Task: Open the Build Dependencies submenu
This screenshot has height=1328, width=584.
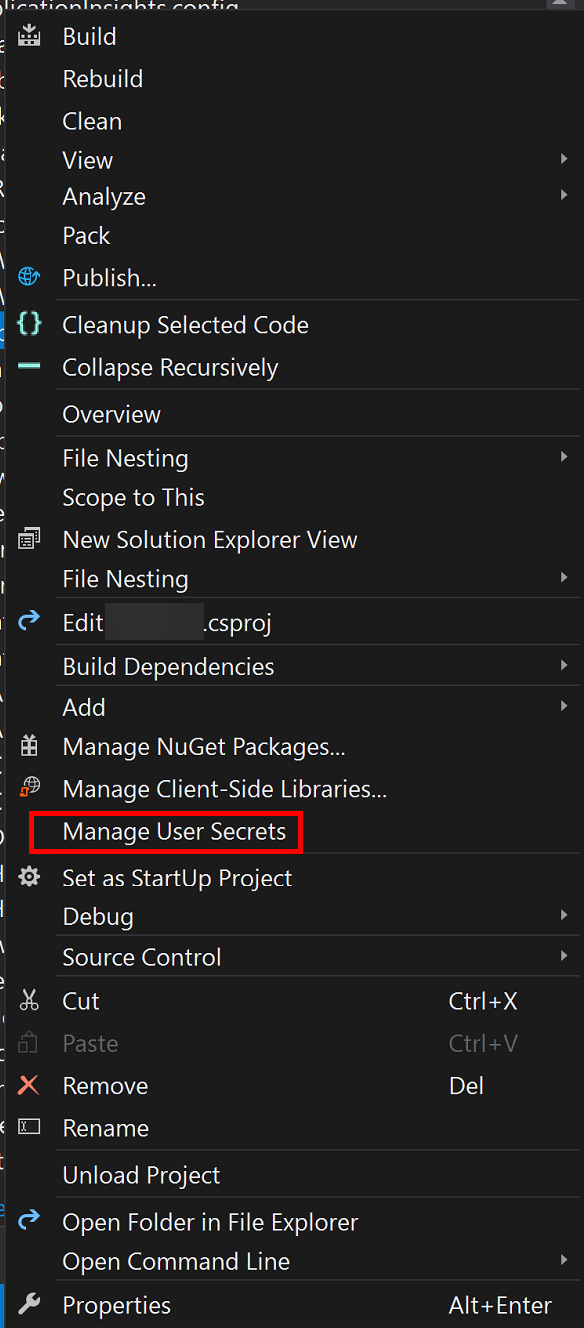Action: pyautogui.click(x=565, y=665)
